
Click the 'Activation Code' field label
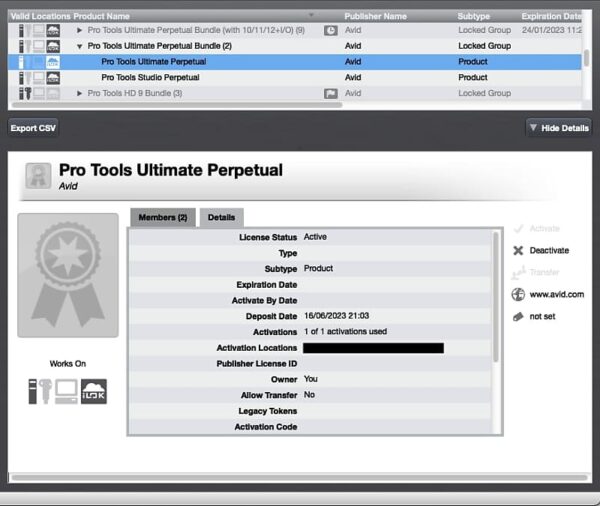pyautogui.click(x=266, y=427)
